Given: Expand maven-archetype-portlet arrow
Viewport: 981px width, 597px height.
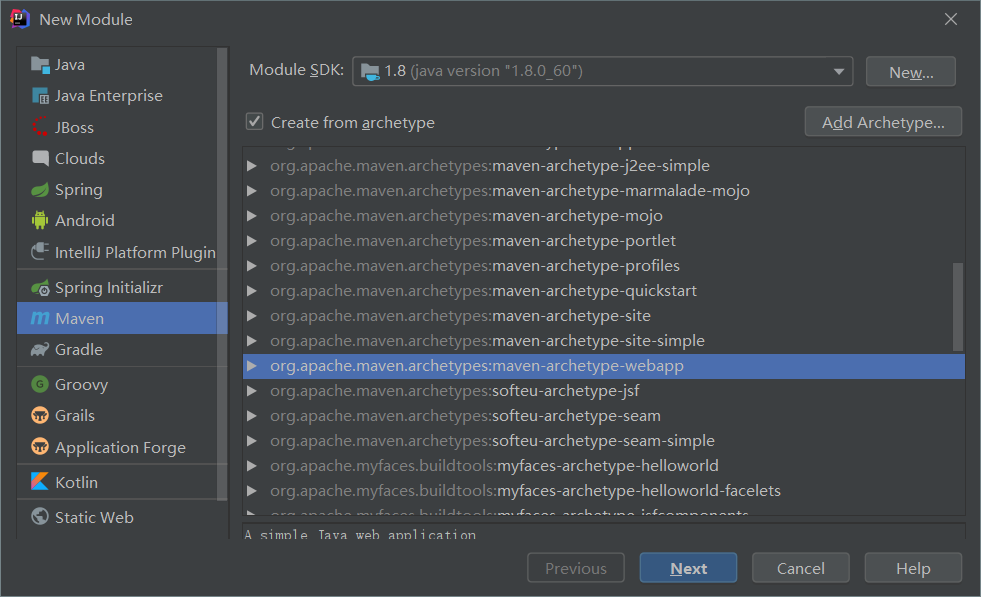Looking at the screenshot, I should click(x=252, y=241).
